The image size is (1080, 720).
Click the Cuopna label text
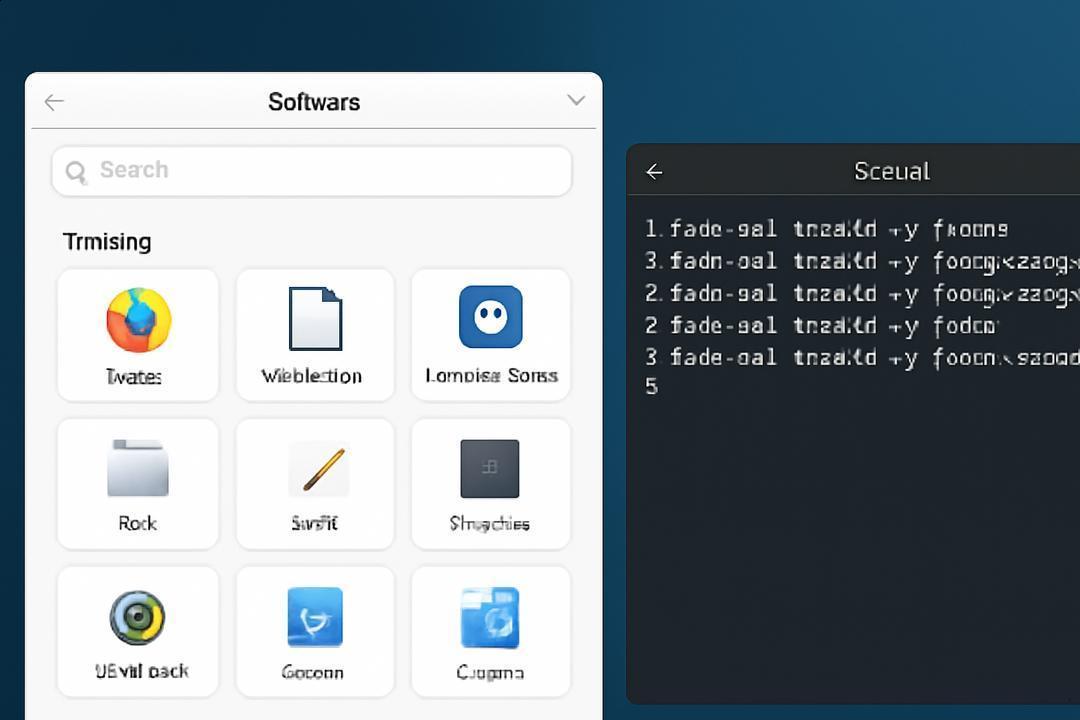click(x=490, y=672)
